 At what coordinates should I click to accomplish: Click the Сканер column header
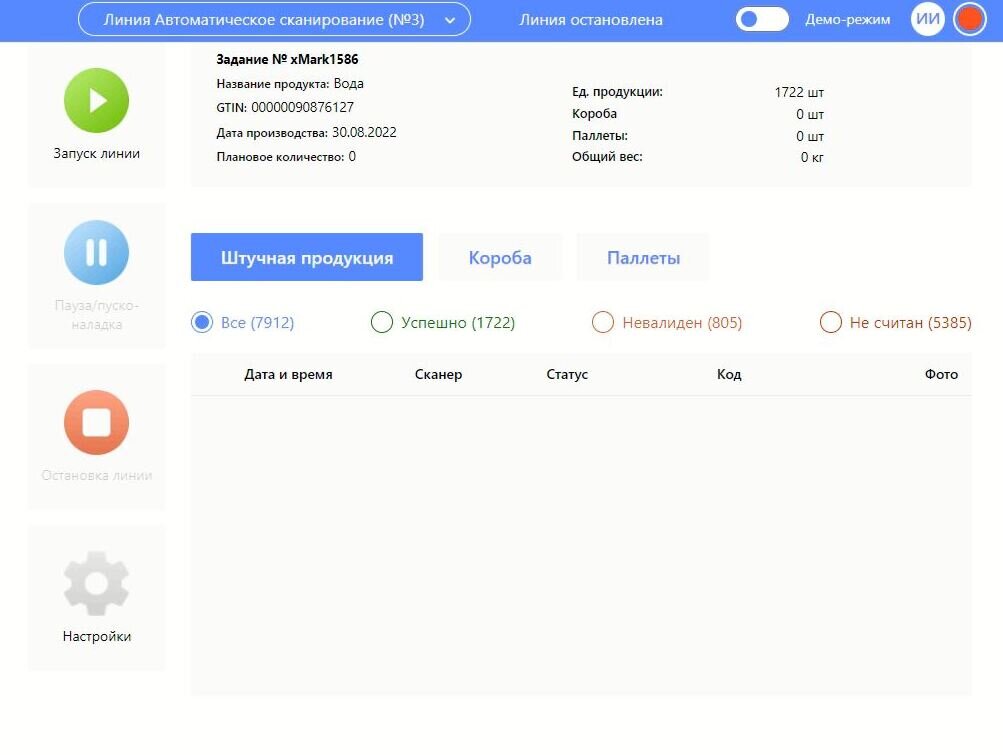[438, 374]
